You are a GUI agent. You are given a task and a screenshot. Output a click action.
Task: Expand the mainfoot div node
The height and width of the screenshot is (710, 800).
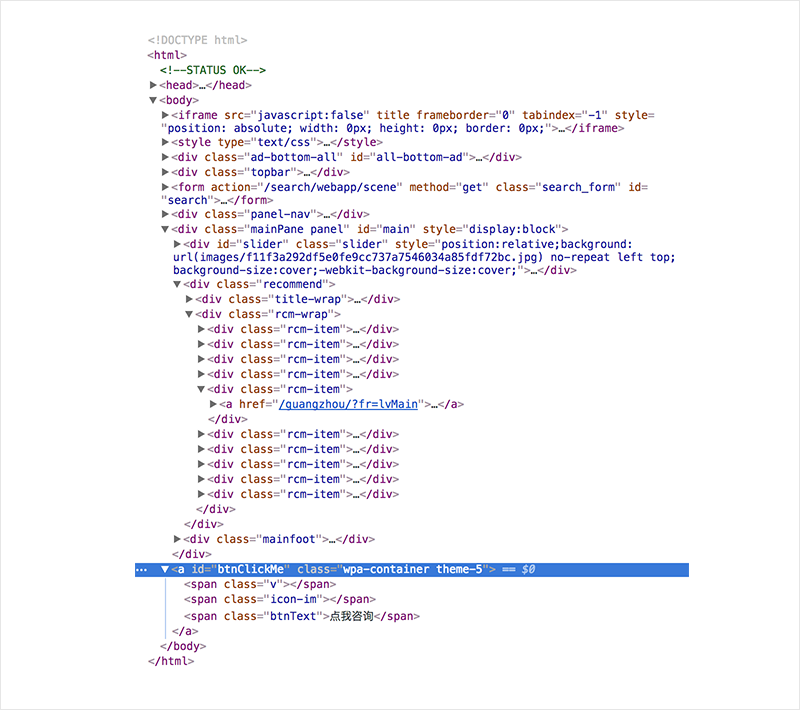[x=177, y=539]
